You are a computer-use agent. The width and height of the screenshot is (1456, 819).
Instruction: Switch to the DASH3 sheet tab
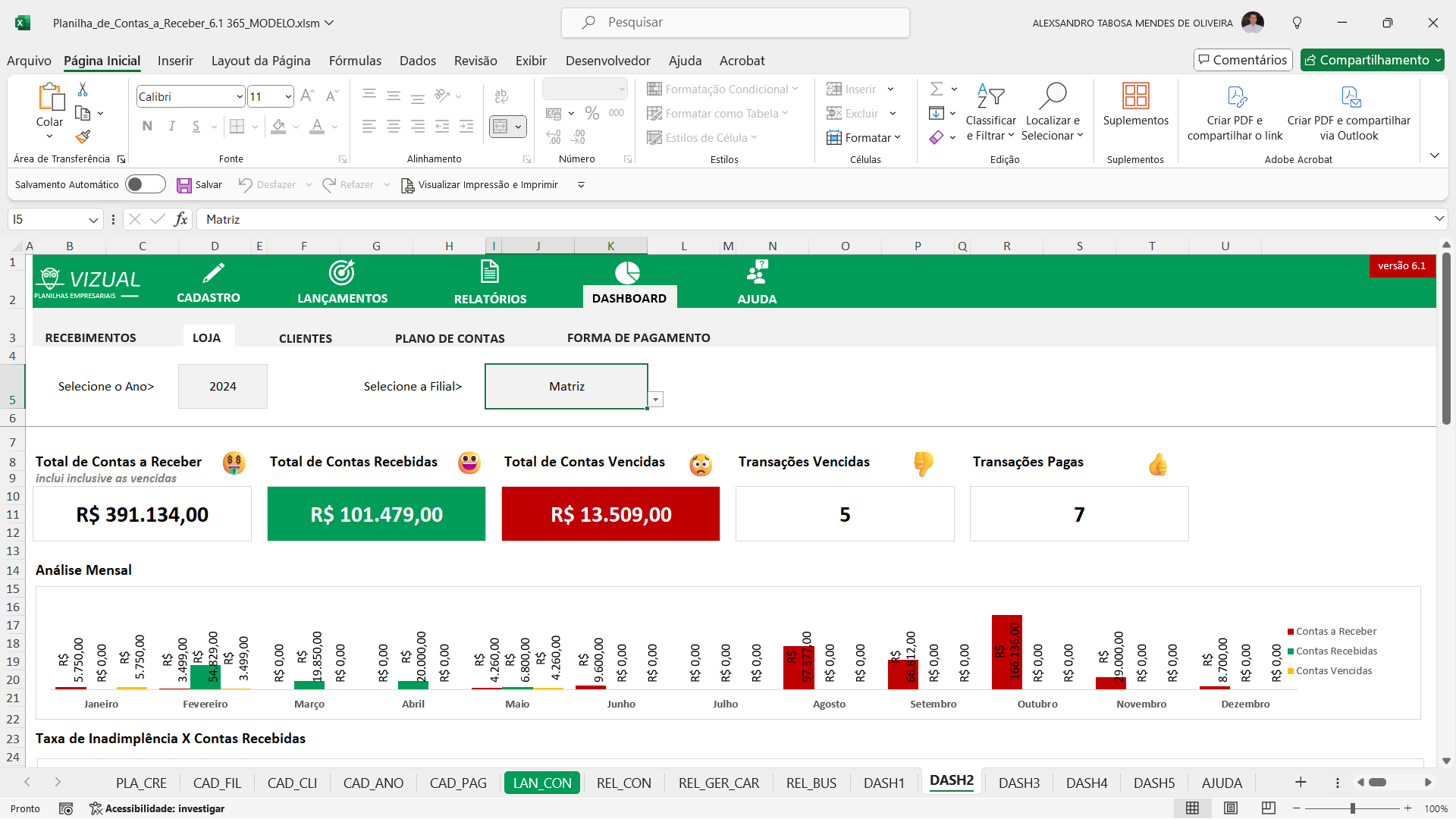[x=1018, y=783]
